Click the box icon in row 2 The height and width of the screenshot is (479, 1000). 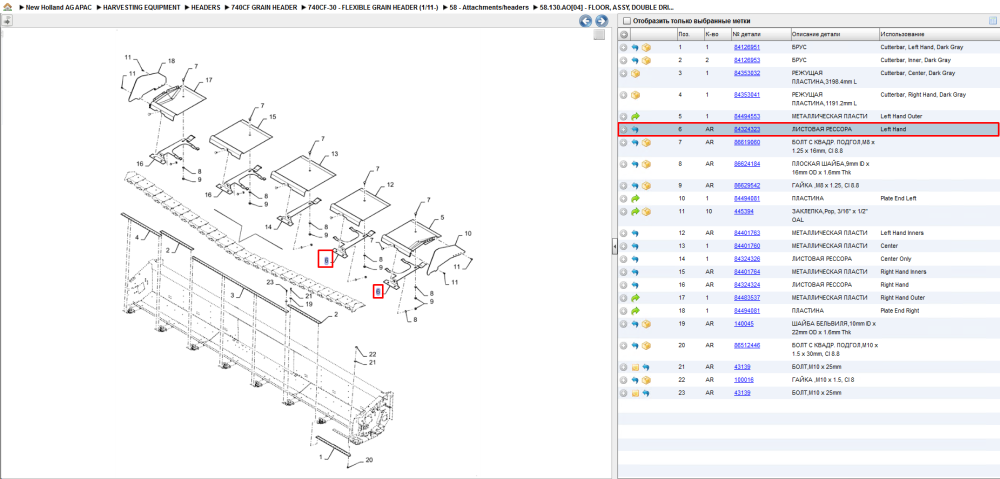pos(646,60)
